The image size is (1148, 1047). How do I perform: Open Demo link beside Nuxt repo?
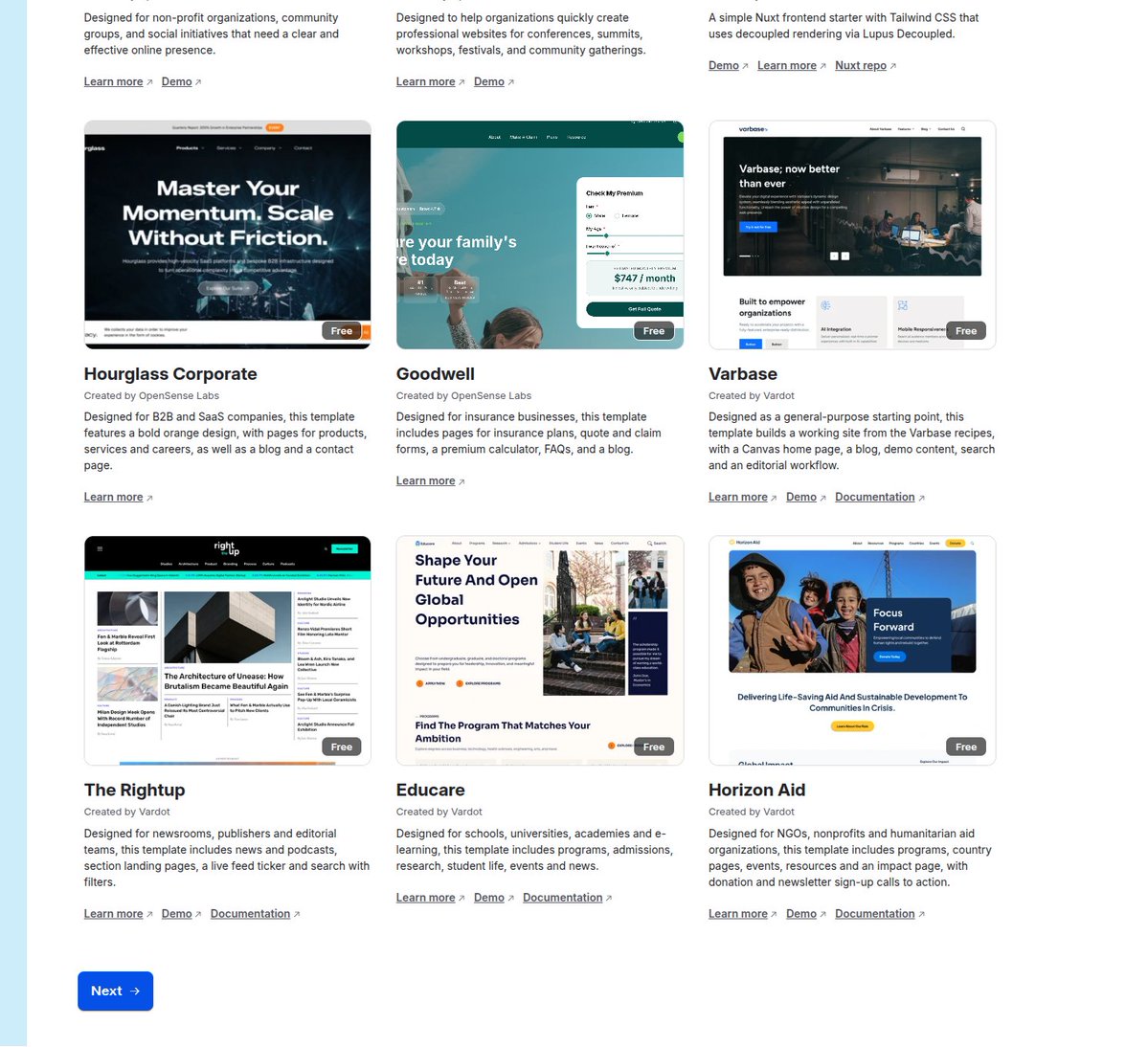pos(723,66)
